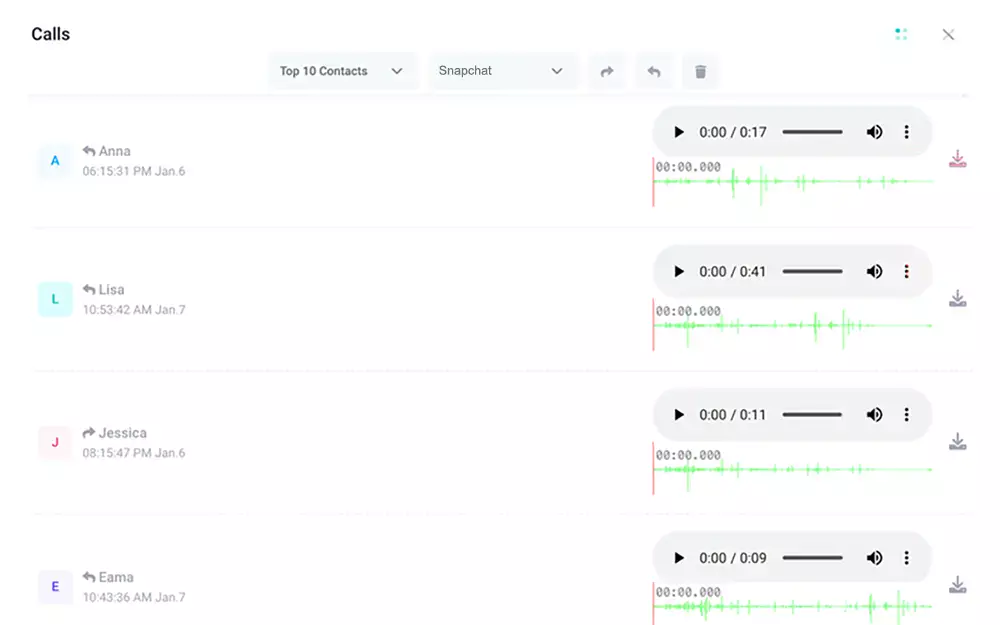Viewport: 1000px width, 625px height.
Task: Click Anna's playback progress bar
Action: (812, 131)
